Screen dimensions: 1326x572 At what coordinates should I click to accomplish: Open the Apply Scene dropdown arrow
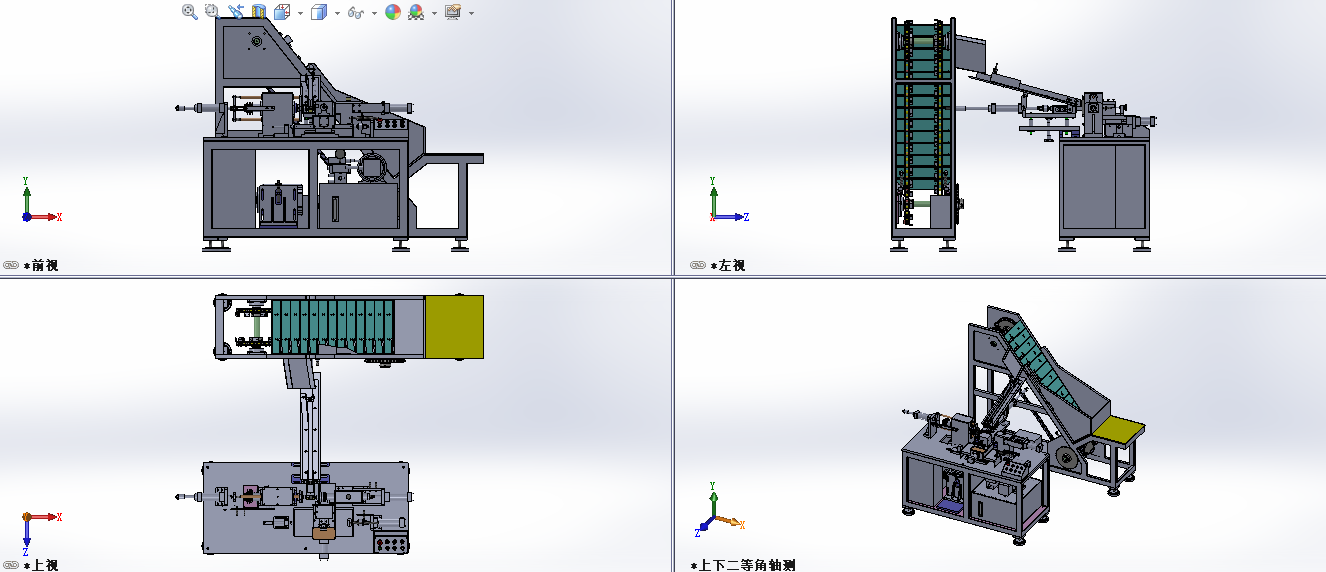point(434,13)
